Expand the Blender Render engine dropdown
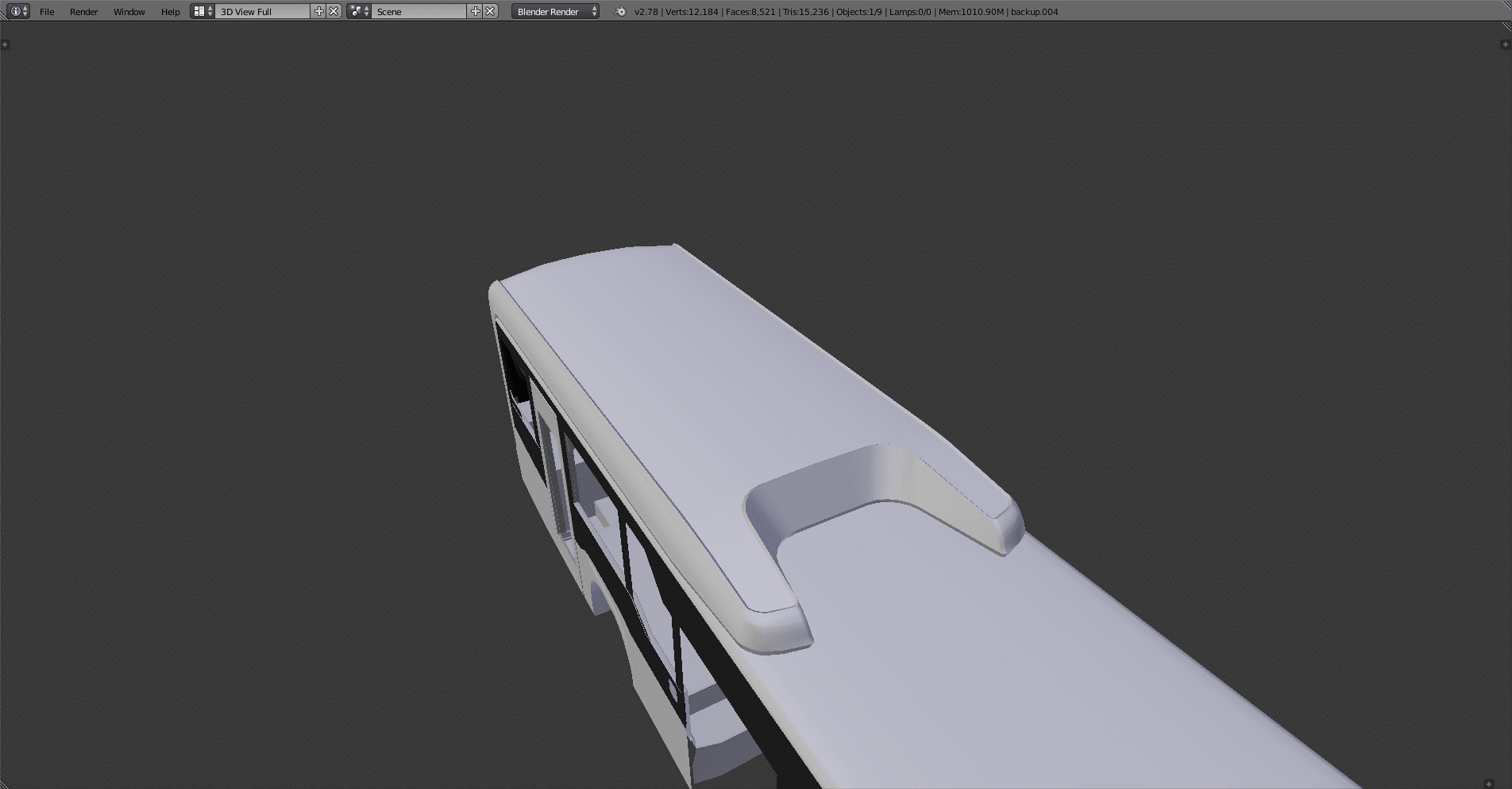 [x=555, y=12]
